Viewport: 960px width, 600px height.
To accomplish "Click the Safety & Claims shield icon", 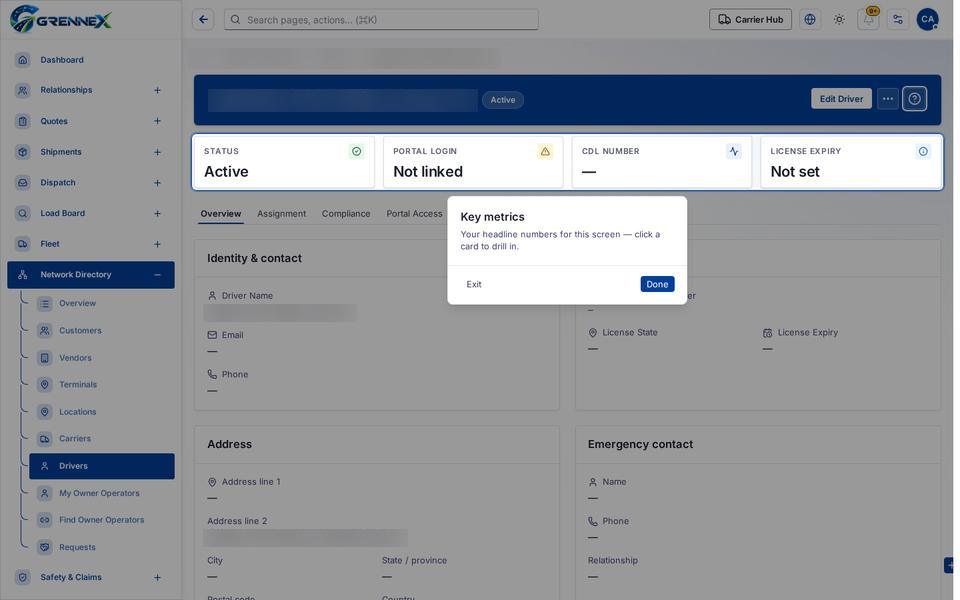I will (23, 577).
